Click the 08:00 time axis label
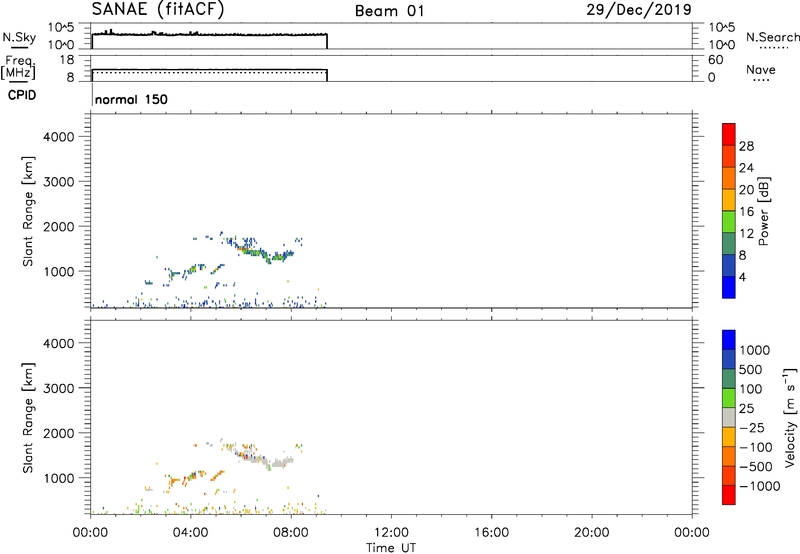Viewport: 800px width, 554px height. coord(291,533)
